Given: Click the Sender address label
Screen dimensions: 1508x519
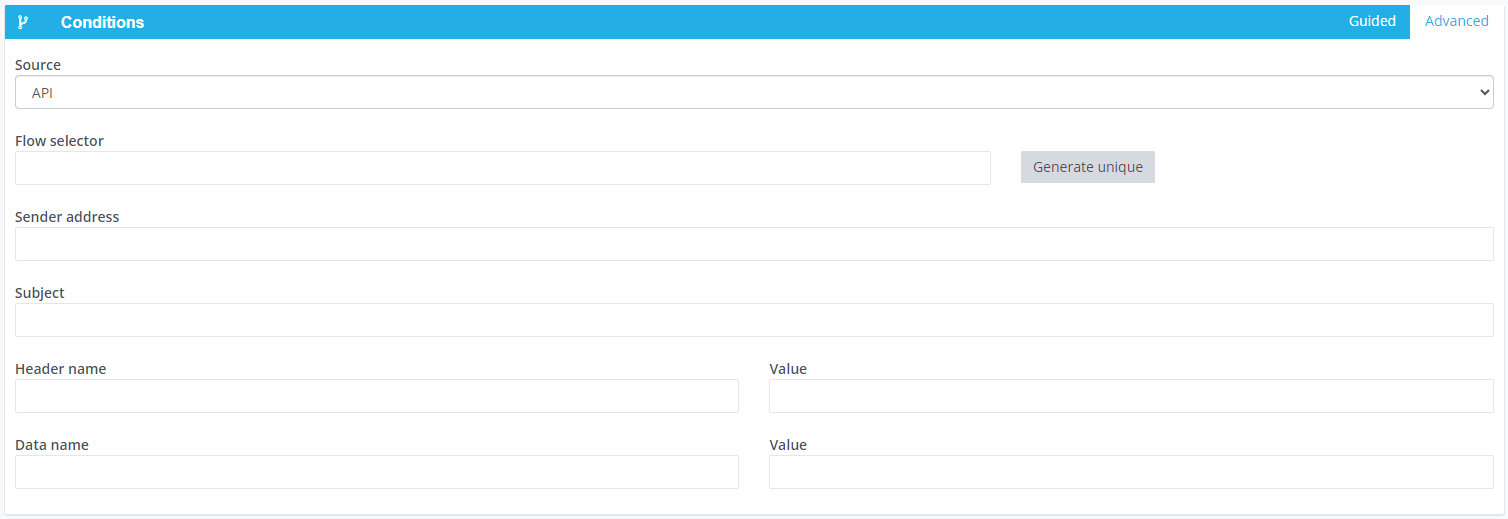Looking at the screenshot, I should [67, 217].
